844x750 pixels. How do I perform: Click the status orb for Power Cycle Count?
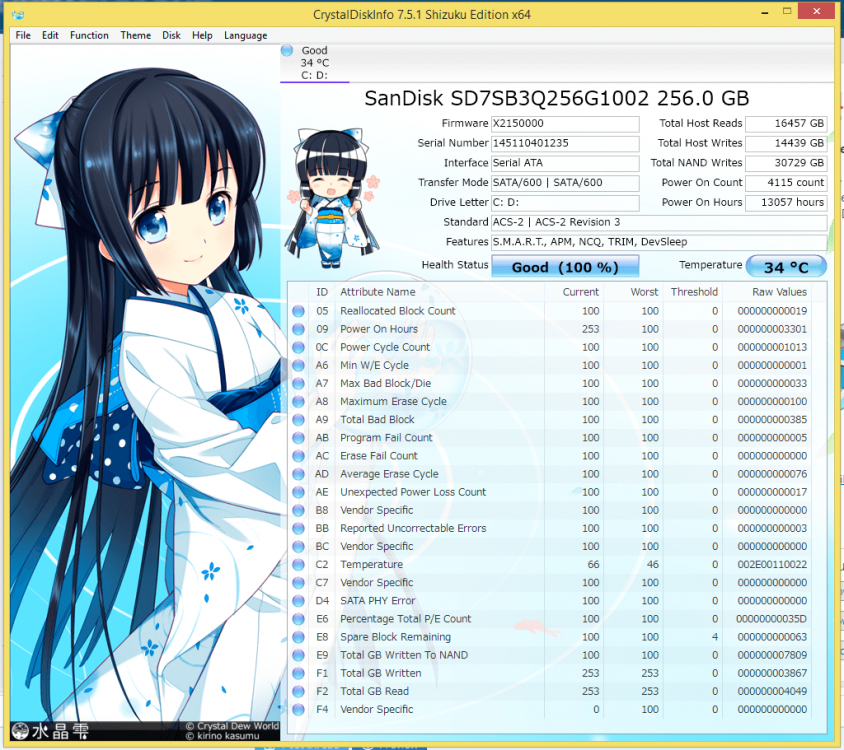[298, 347]
